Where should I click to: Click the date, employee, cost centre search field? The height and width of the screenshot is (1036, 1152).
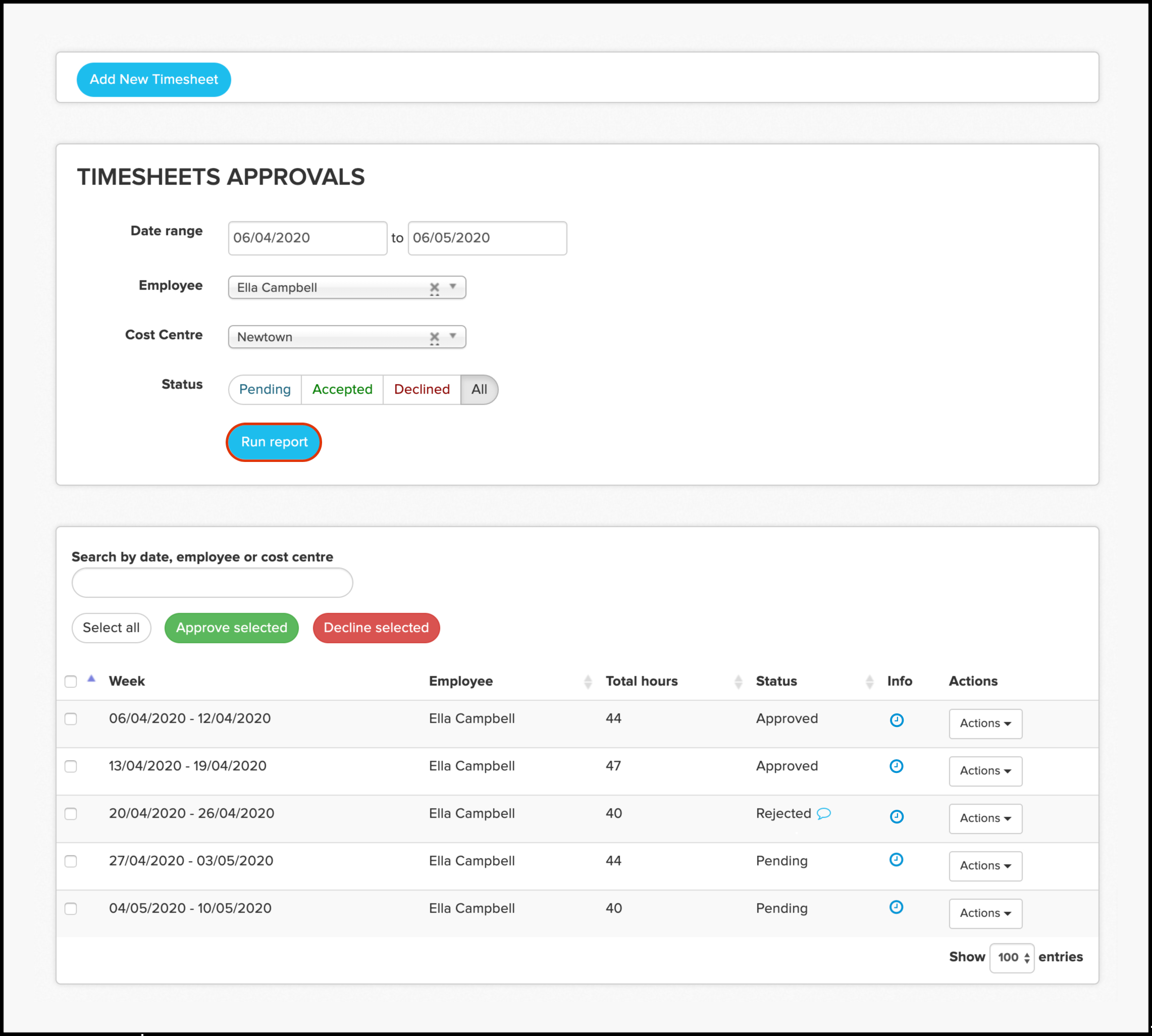[213, 582]
